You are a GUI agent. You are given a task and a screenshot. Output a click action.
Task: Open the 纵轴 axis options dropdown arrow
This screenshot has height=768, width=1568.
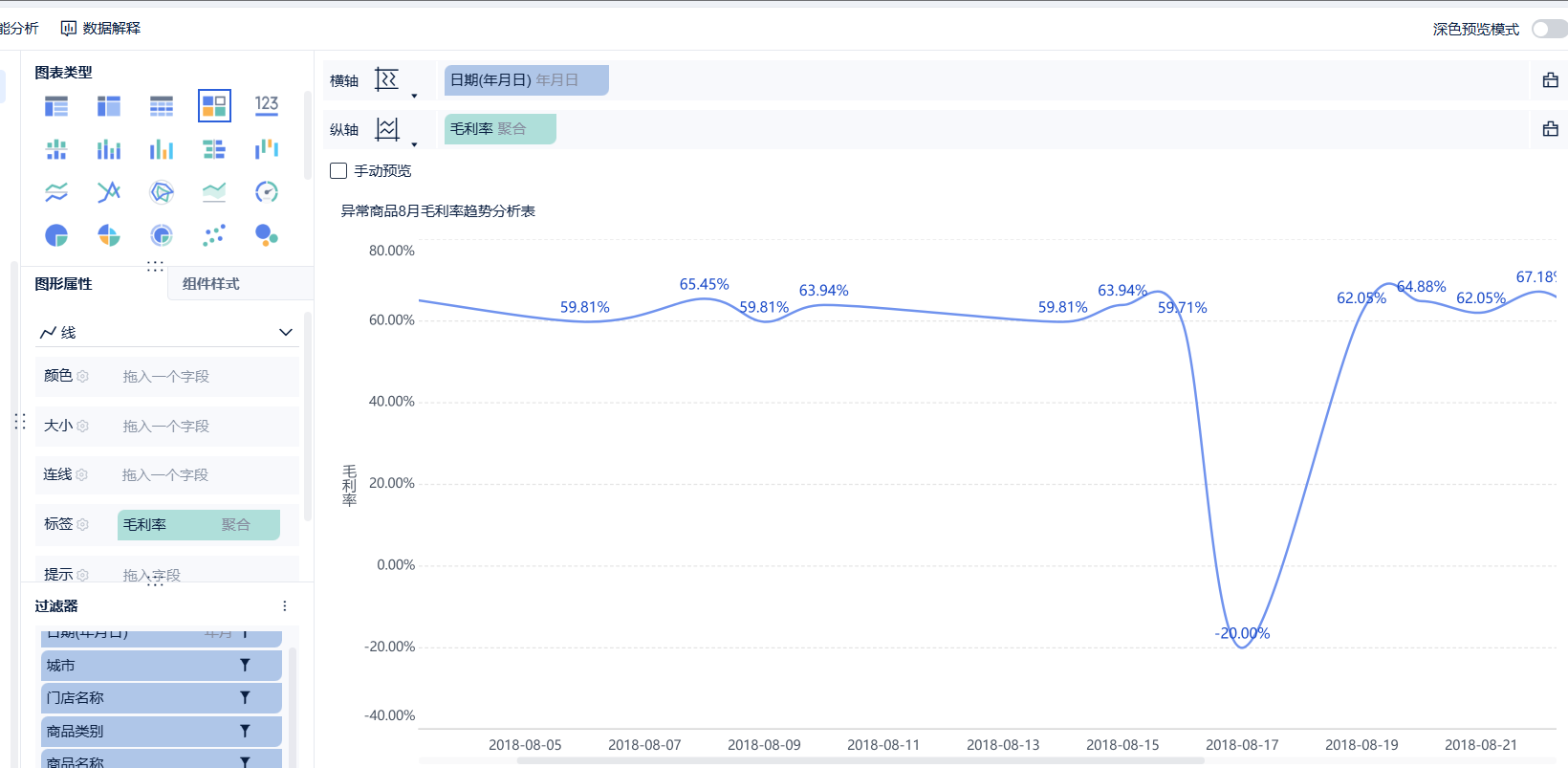[x=414, y=144]
